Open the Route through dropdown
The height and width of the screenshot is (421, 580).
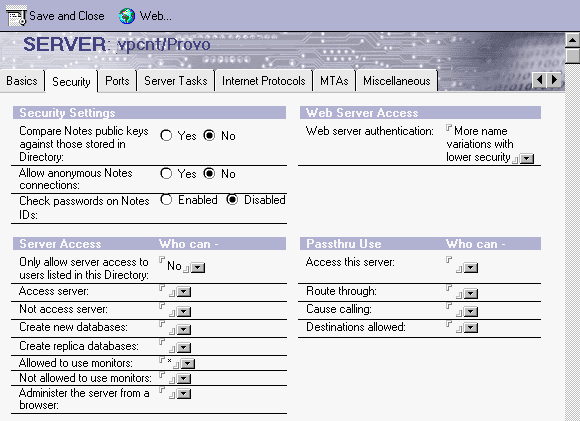(x=471, y=294)
